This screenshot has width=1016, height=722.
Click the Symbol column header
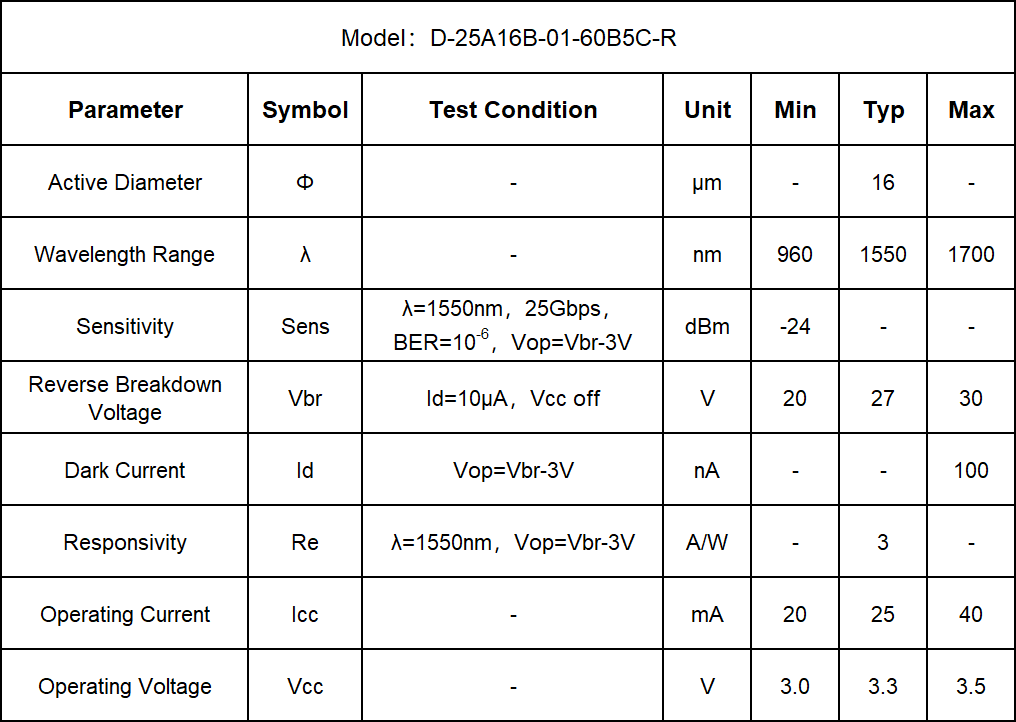point(305,110)
